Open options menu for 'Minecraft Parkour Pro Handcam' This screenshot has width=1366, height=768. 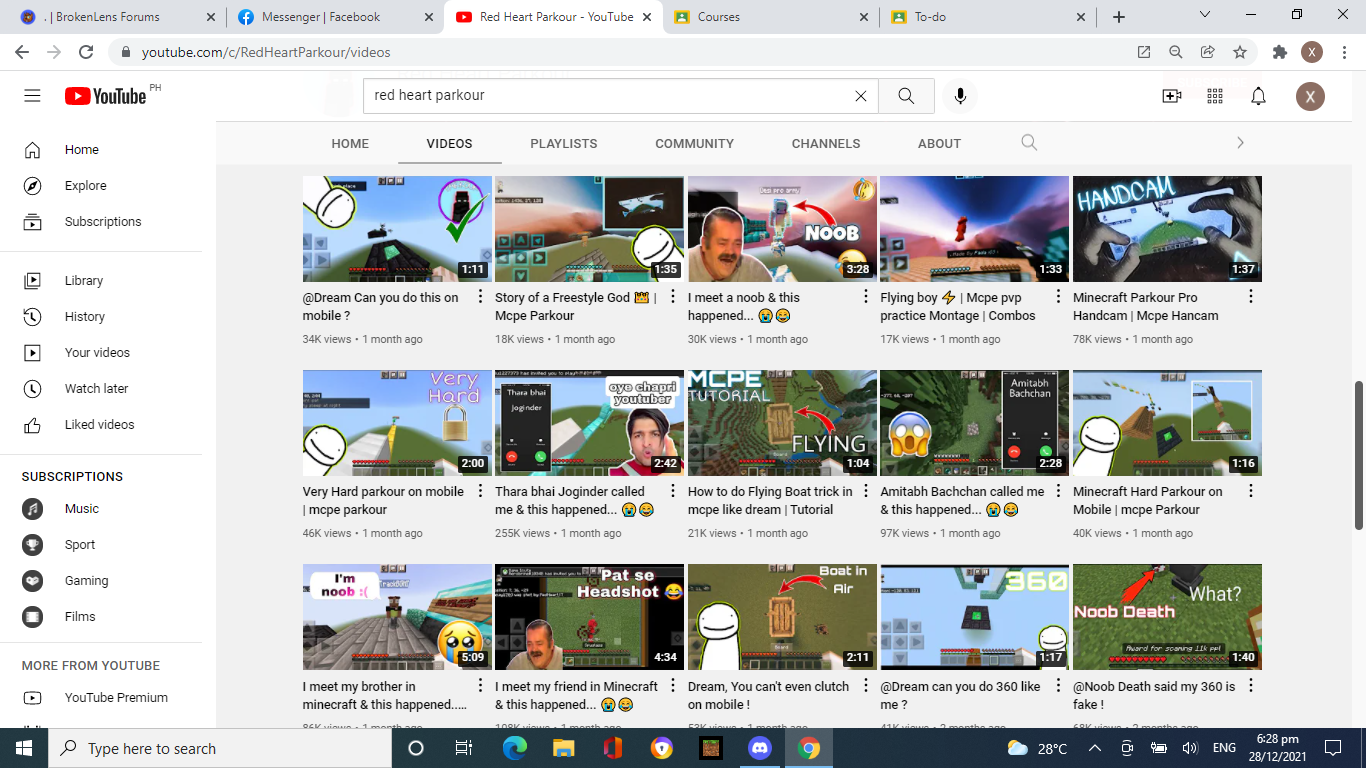[x=1251, y=297]
